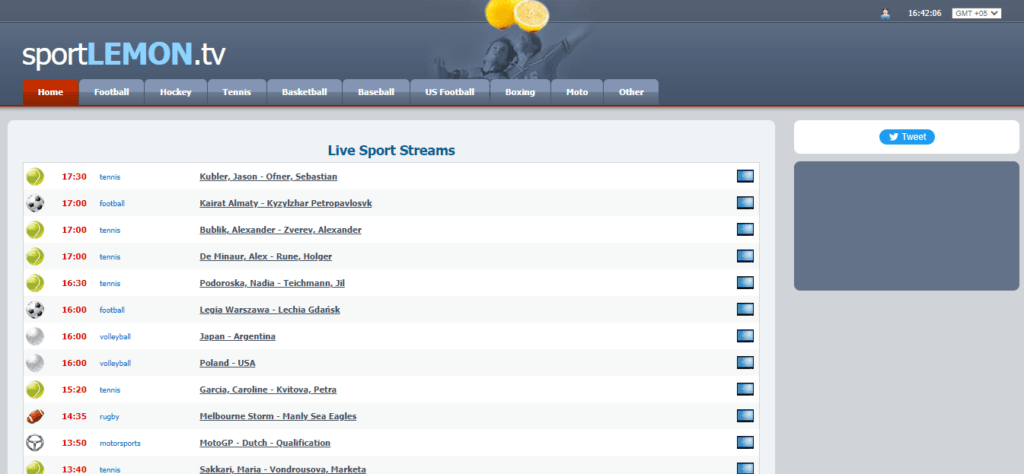Click the motorsports category label
This screenshot has height=474, width=1024.
tap(120, 443)
